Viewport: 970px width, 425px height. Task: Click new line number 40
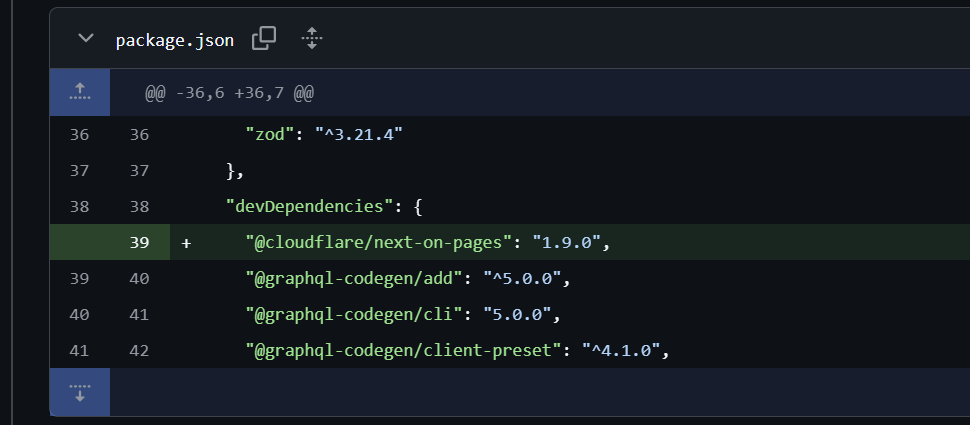(x=139, y=278)
